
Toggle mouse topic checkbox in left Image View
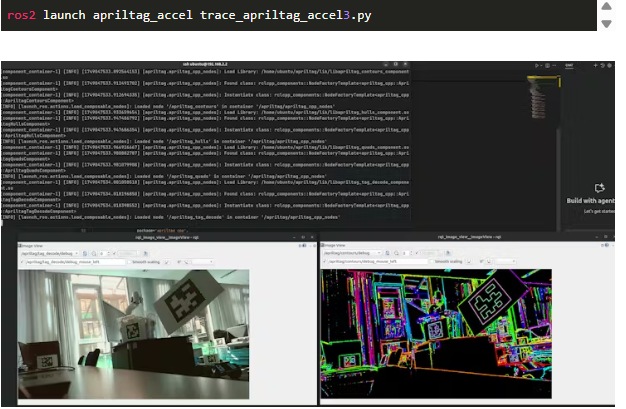pyautogui.click(x=24, y=263)
